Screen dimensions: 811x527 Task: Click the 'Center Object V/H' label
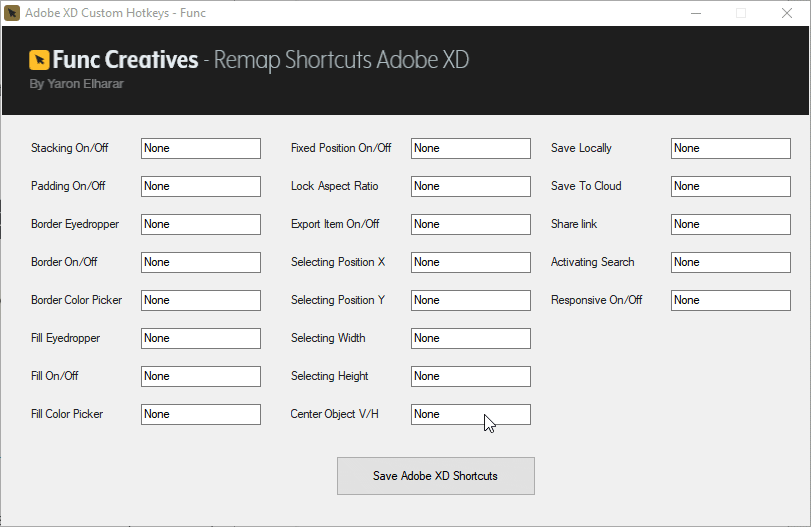[335, 414]
